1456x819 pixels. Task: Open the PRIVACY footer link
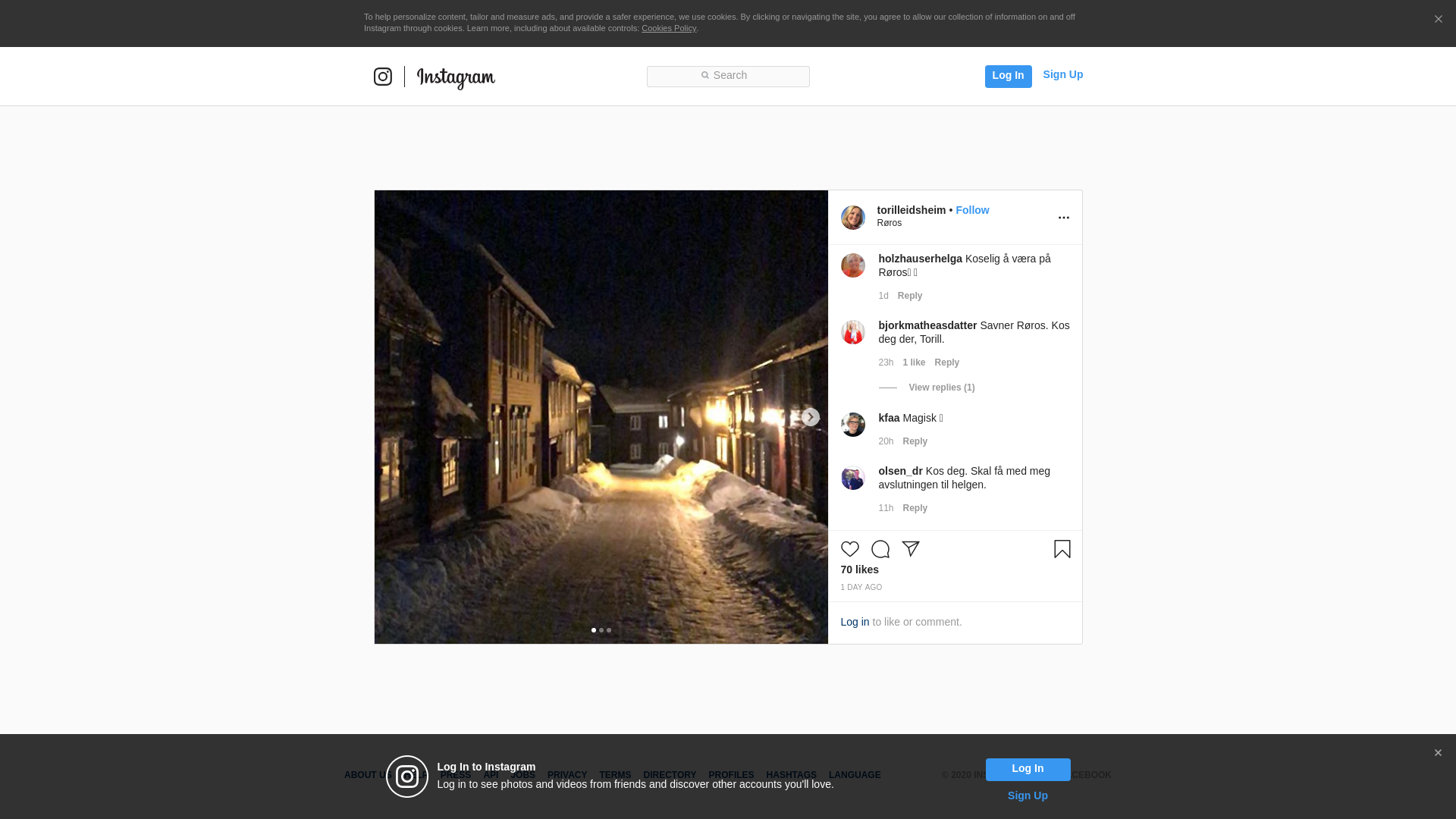pos(567,775)
